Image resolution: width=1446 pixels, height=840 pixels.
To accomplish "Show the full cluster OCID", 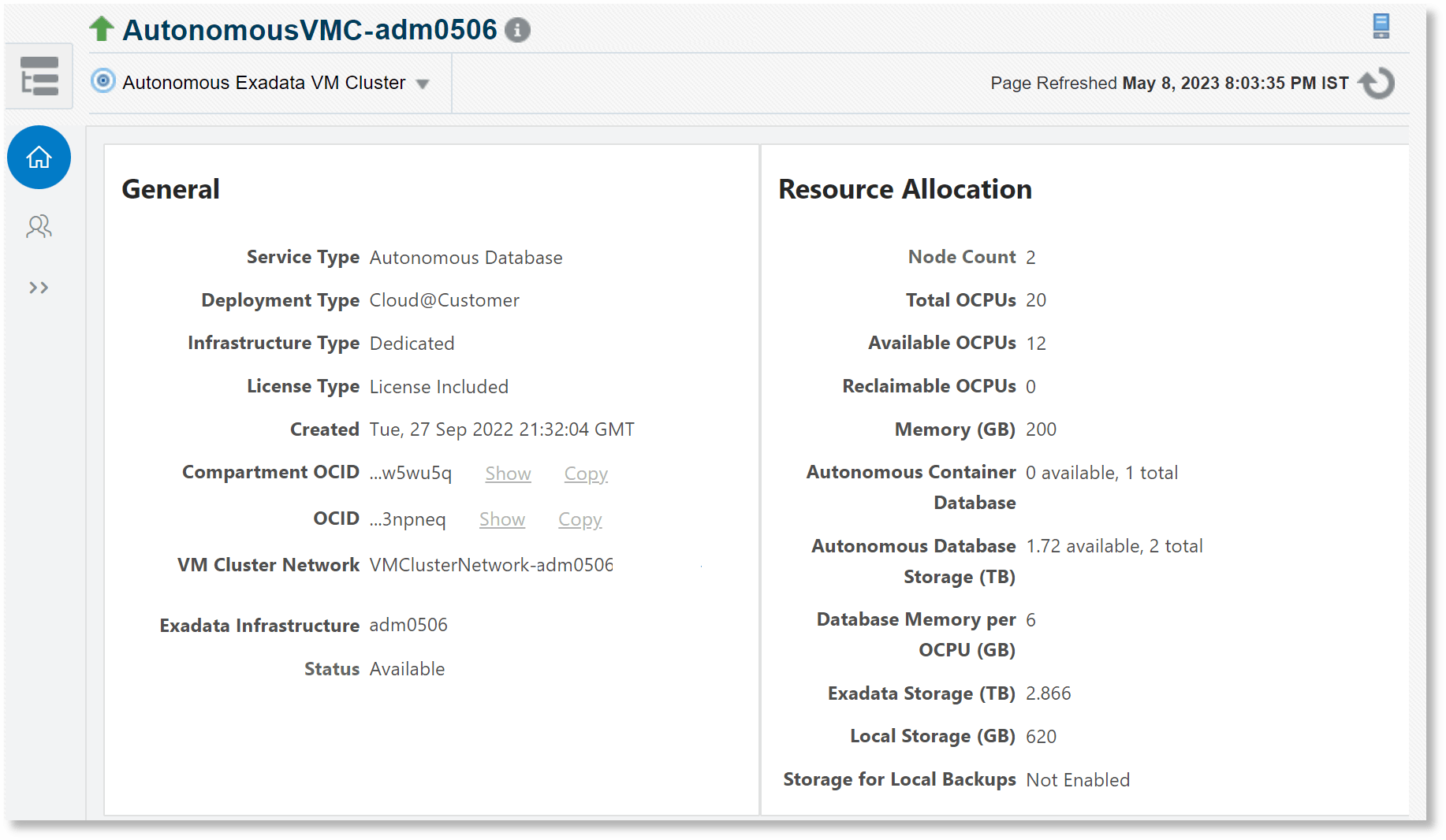I will click(502, 519).
